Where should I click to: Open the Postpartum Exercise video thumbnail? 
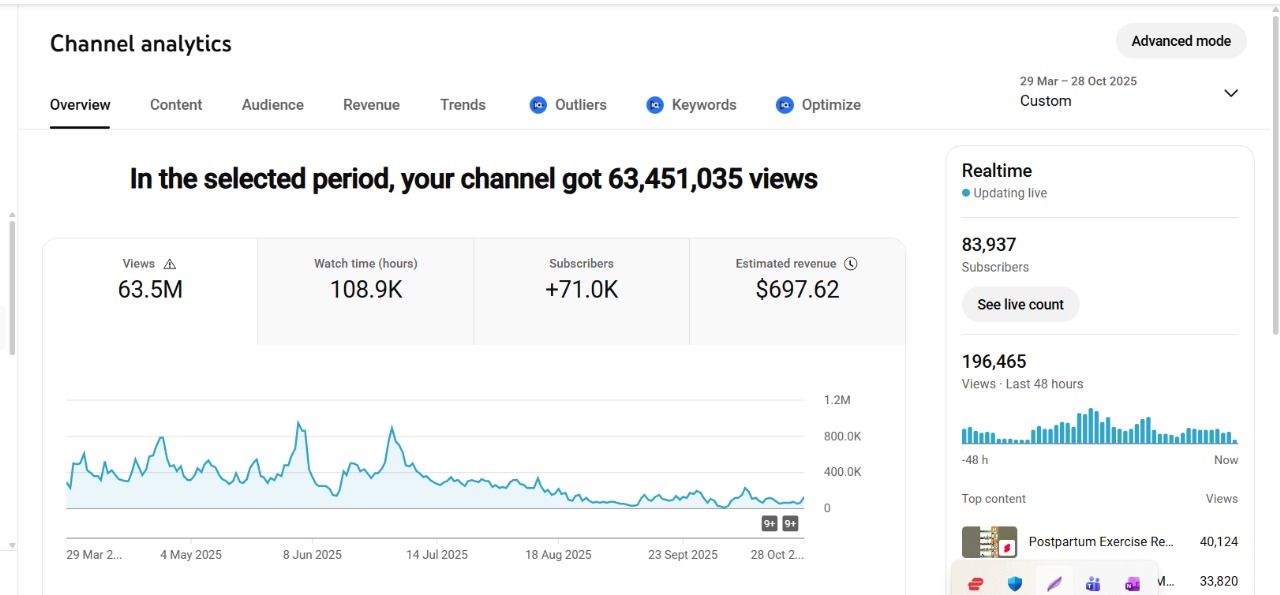[989, 542]
